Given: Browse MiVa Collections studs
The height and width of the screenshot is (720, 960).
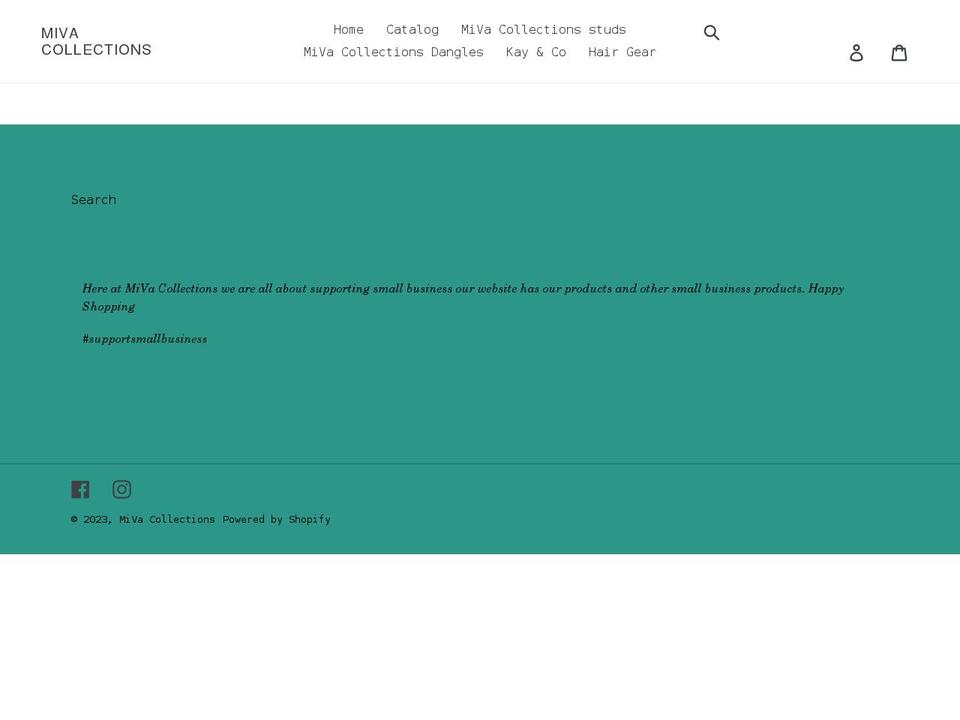Looking at the screenshot, I should (x=543, y=29).
